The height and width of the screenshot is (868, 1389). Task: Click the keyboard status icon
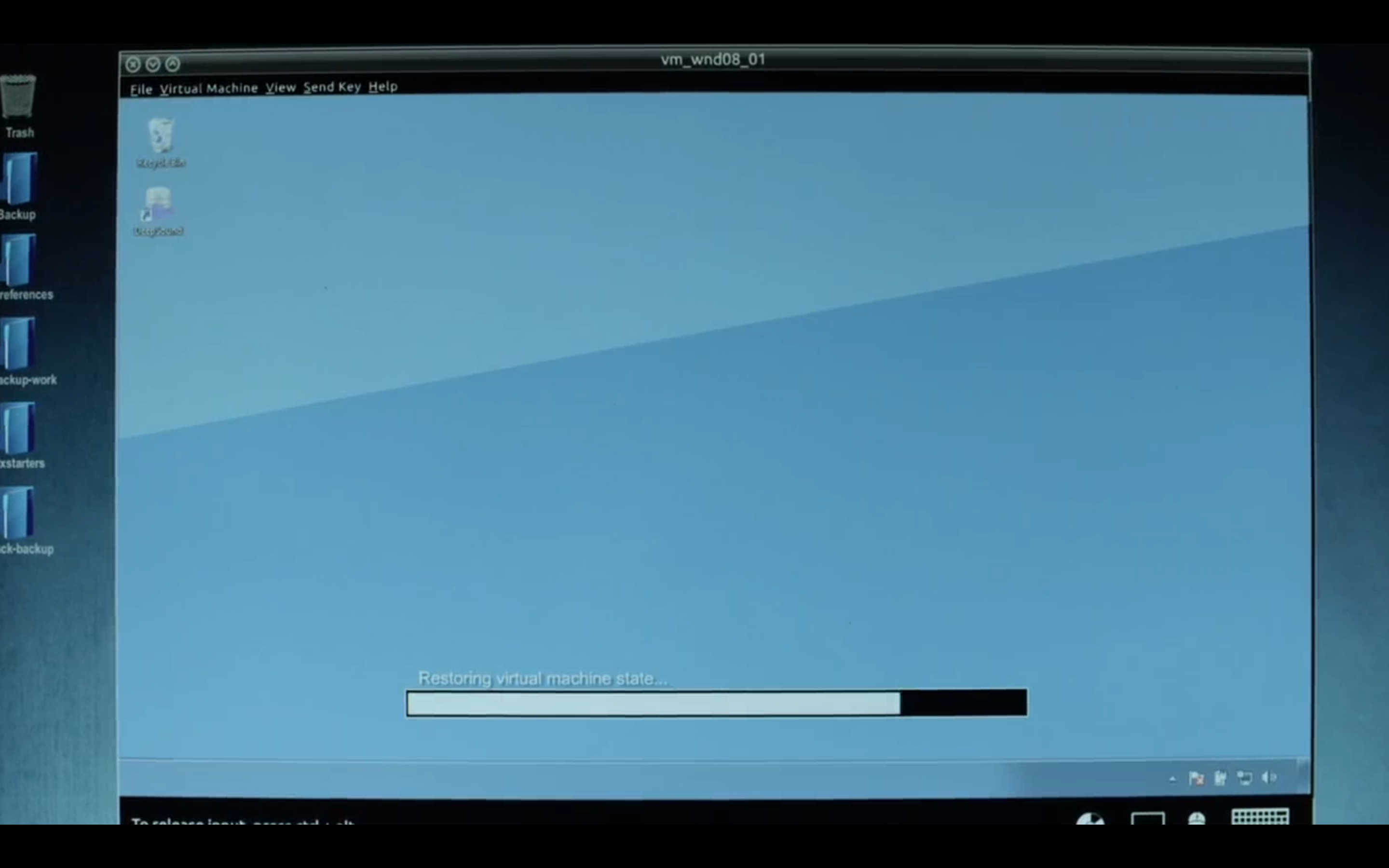[x=1260, y=816]
